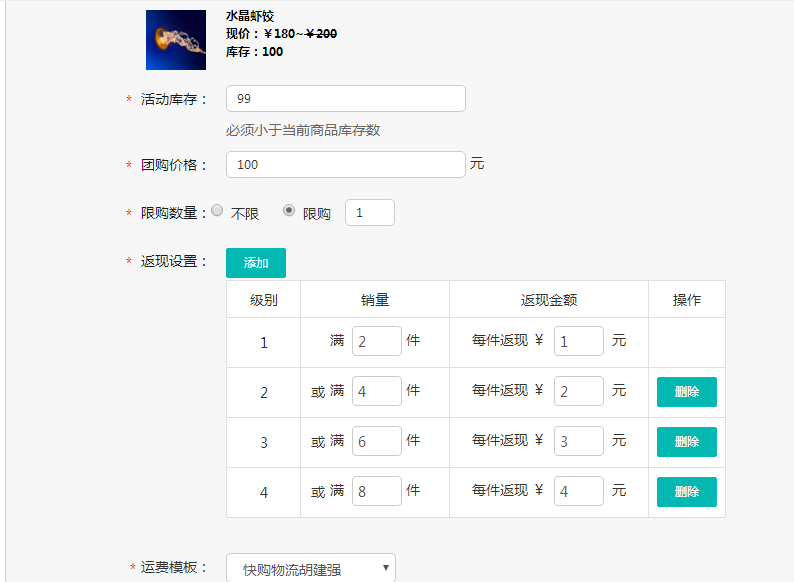Click level 2 cashback amount field
This screenshot has width=794, height=582.
[x=578, y=391]
